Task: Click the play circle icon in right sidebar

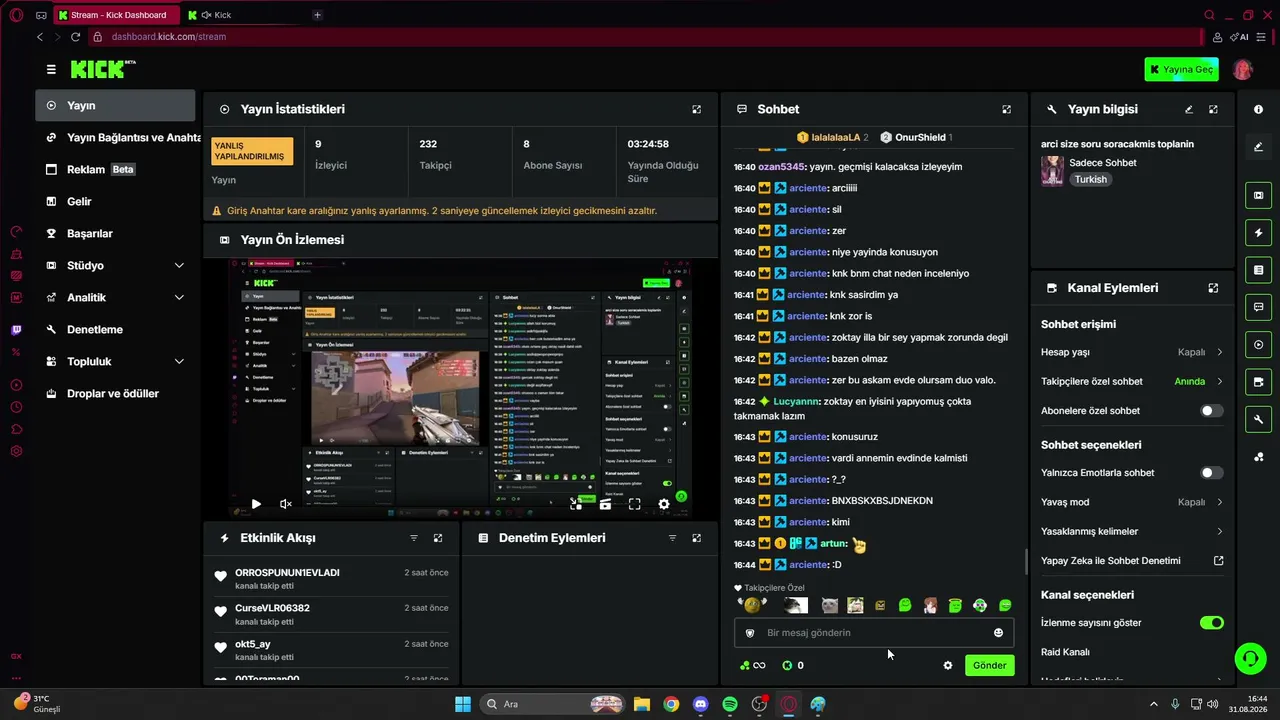Action: pos(1258,345)
